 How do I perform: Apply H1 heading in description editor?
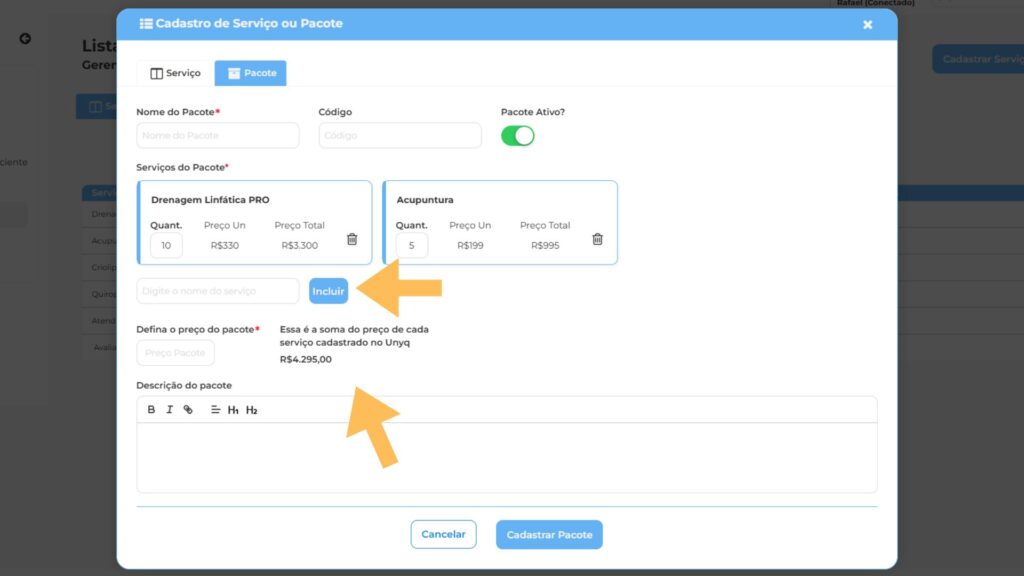(x=233, y=410)
